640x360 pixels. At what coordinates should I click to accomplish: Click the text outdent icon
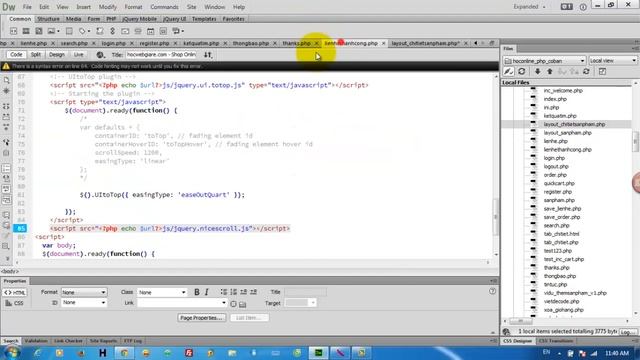243,292
